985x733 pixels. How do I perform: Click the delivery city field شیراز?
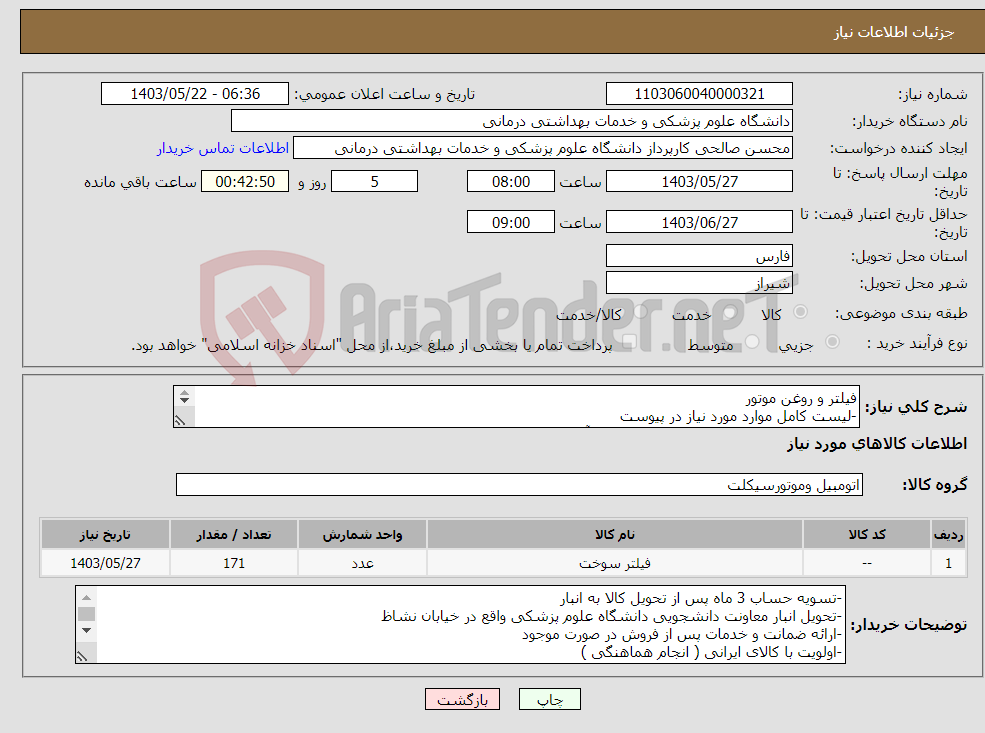(699, 283)
